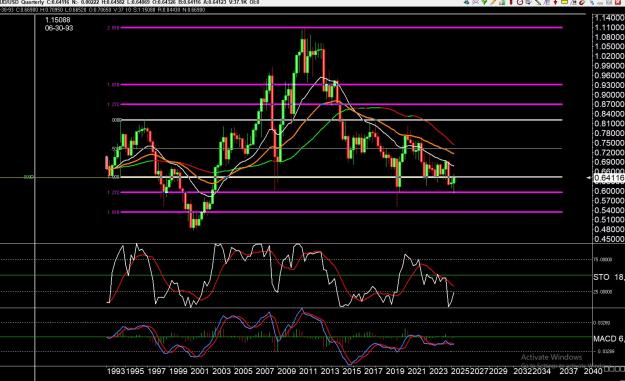
Task: Click the 0.81000 price axis label
Action: 609,124
